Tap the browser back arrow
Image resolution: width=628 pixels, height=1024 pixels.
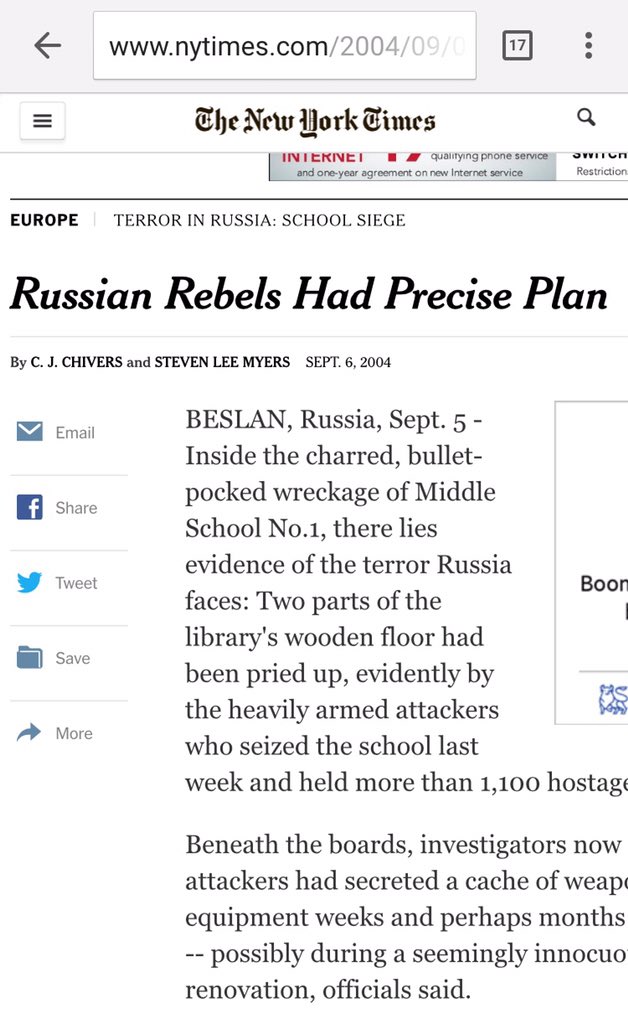click(x=48, y=45)
